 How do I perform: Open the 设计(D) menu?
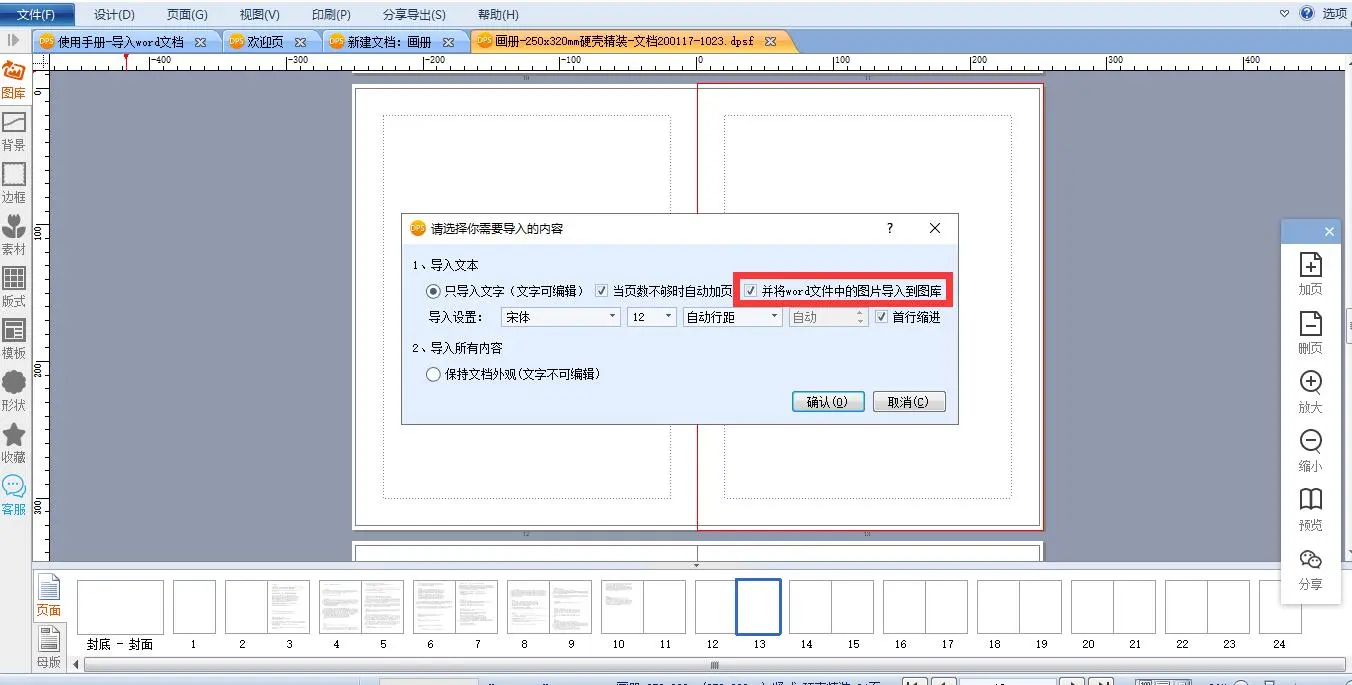coord(114,14)
